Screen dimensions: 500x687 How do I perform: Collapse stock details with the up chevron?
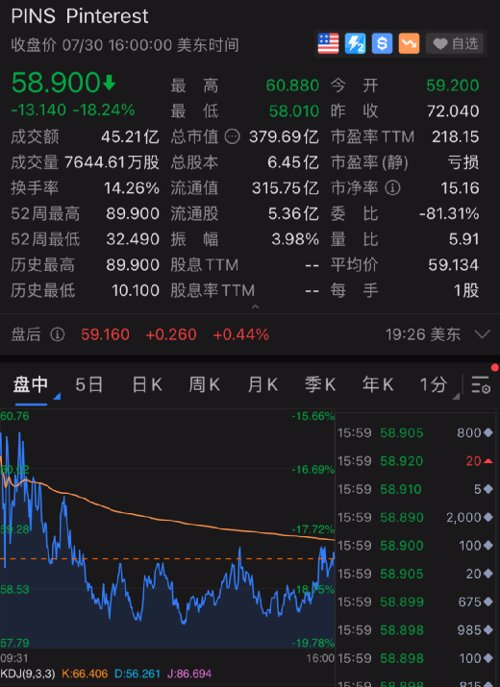255,307
